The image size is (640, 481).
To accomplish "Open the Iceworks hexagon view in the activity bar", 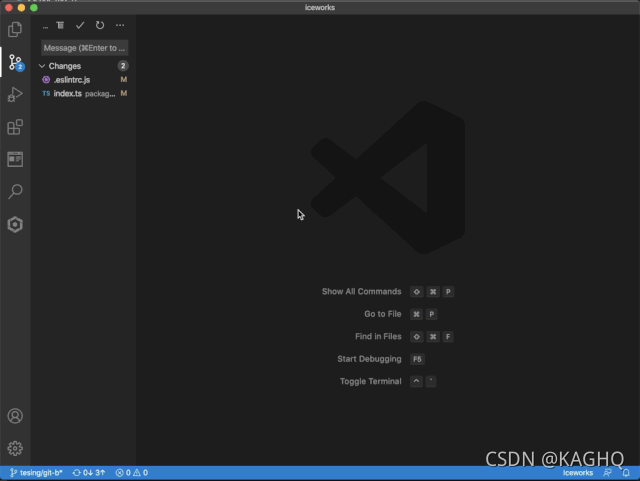I will click(15, 224).
